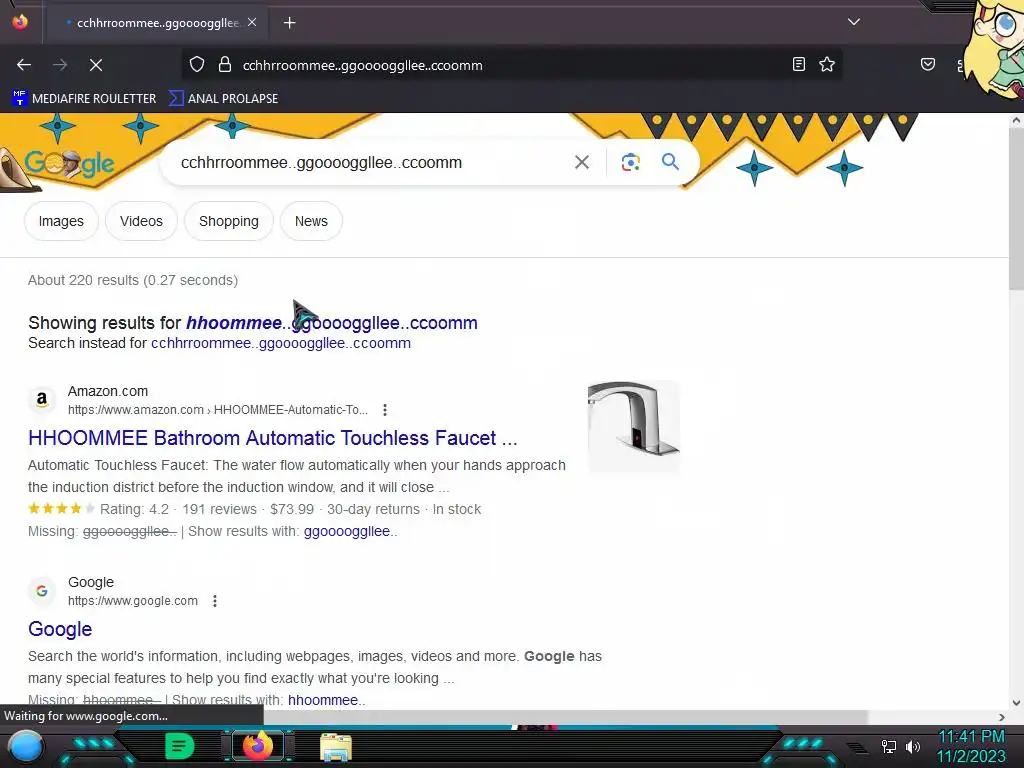Click the Amazon.com site name text
The width and height of the screenshot is (1024, 768).
(108, 391)
